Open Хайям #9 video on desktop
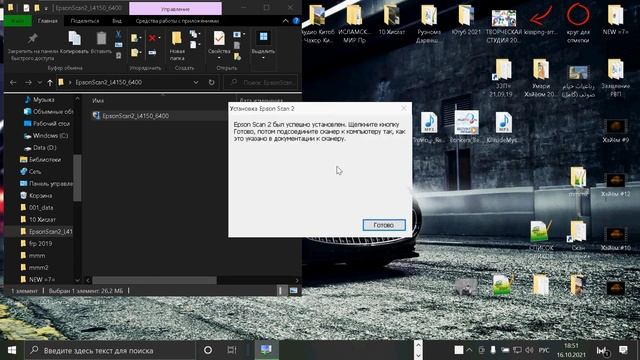640x360 pixels. [616, 131]
